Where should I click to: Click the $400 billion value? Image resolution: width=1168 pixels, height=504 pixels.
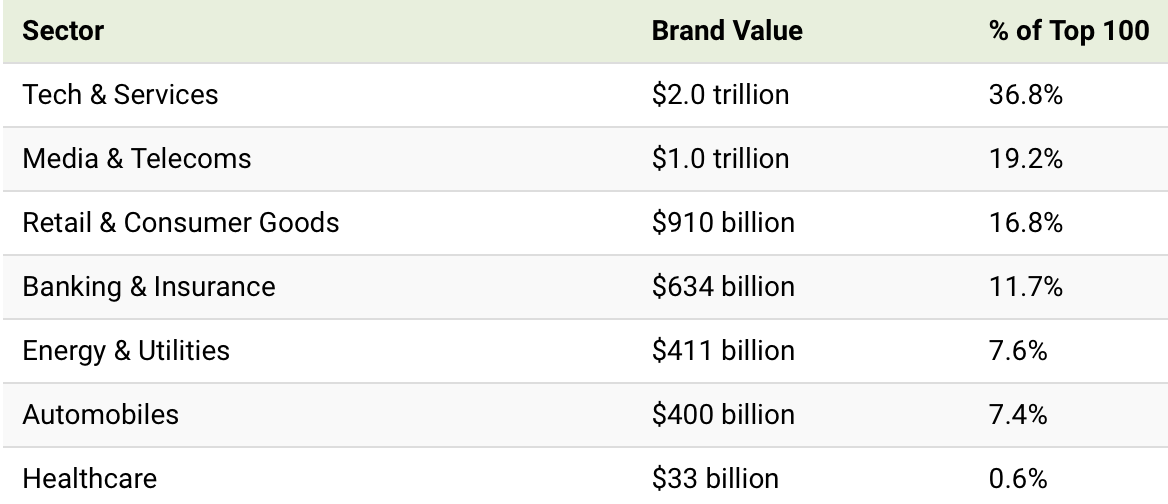click(x=724, y=415)
